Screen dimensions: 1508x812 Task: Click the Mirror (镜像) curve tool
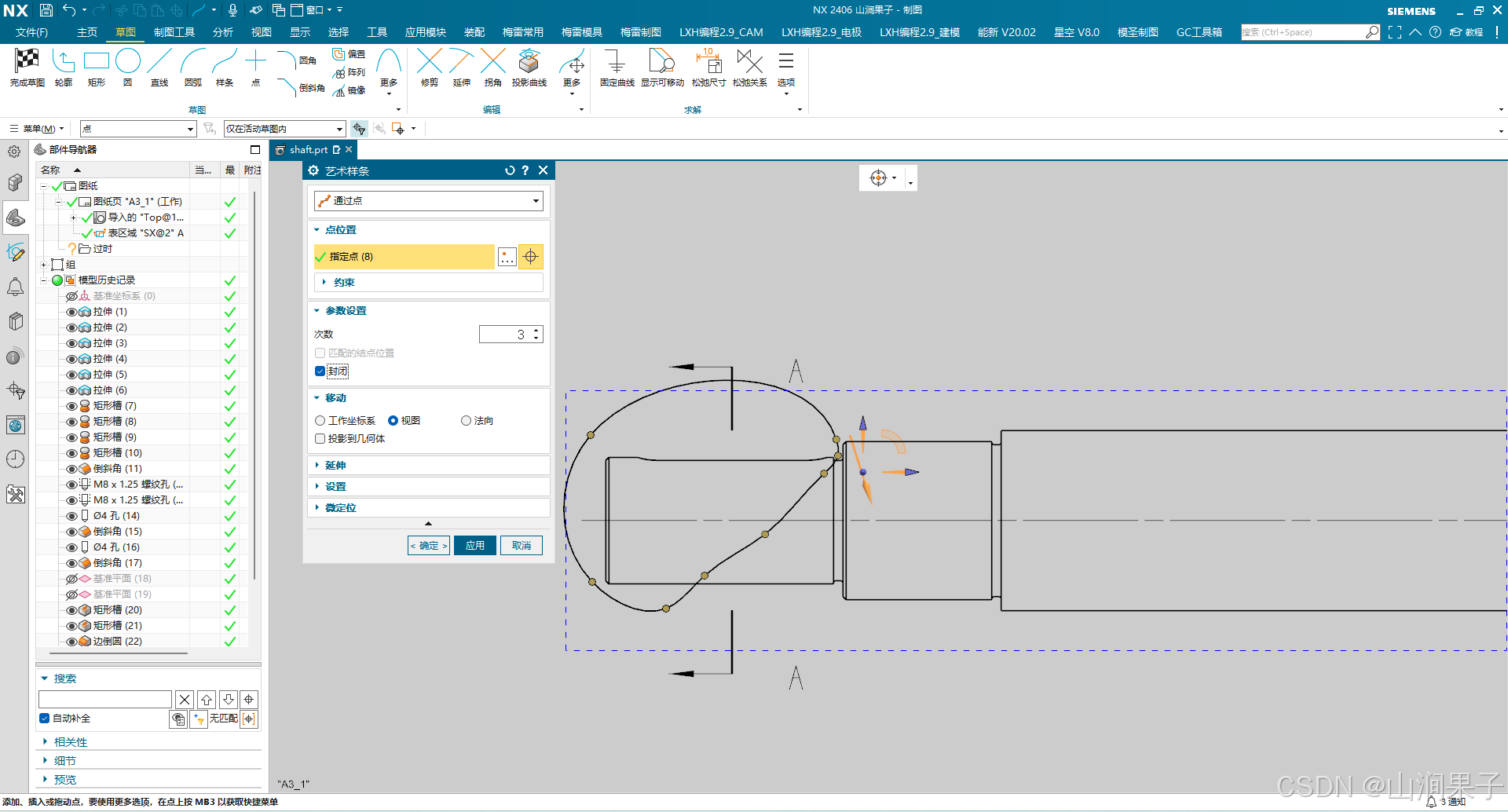tap(349, 90)
